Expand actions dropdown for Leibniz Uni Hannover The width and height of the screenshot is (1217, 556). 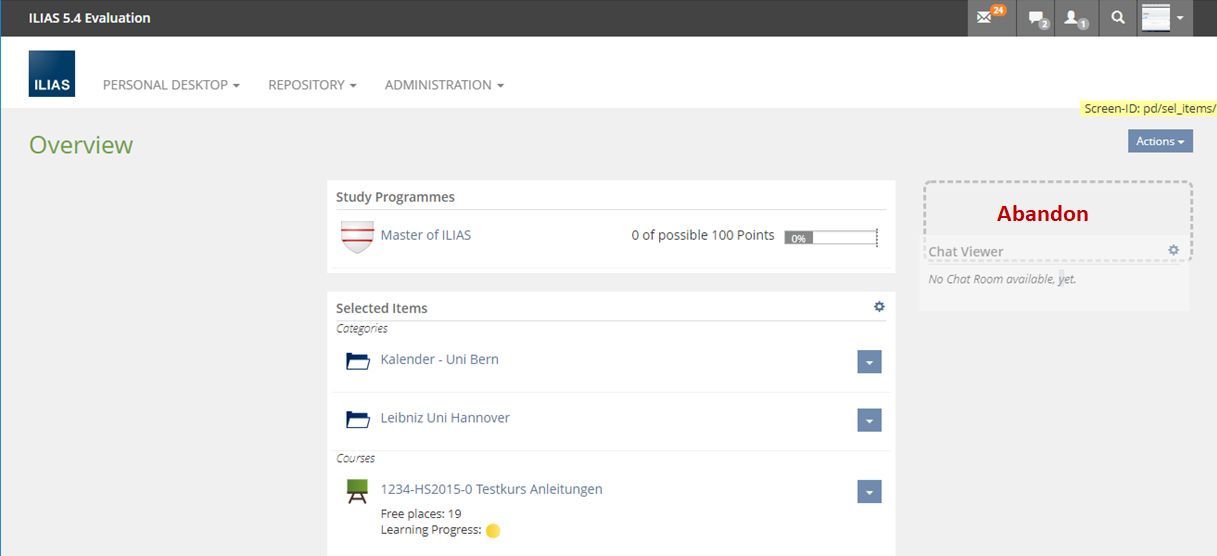(x=869, y=421)
